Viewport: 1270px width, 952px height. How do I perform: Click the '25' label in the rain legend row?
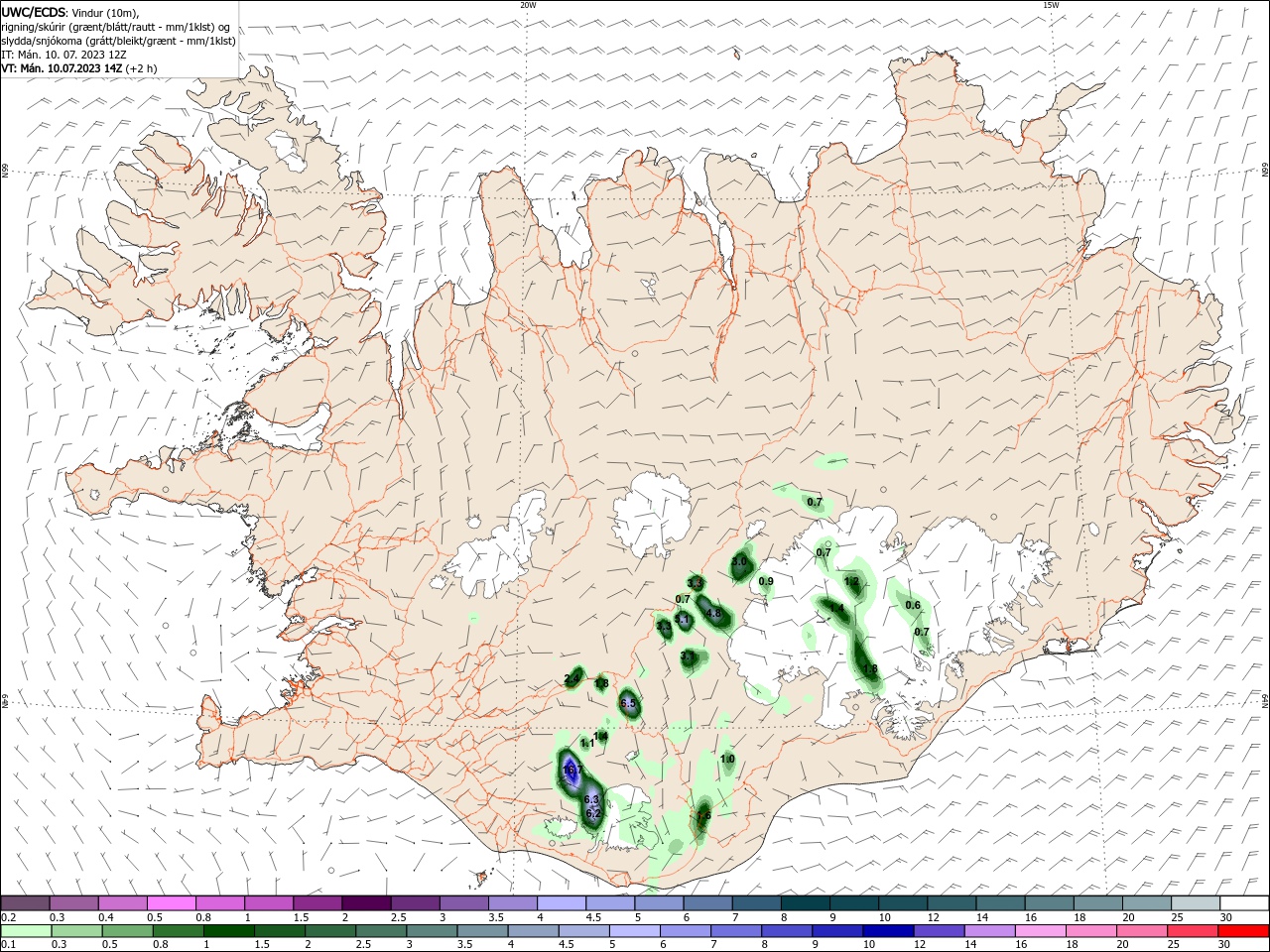(1172, 945)
